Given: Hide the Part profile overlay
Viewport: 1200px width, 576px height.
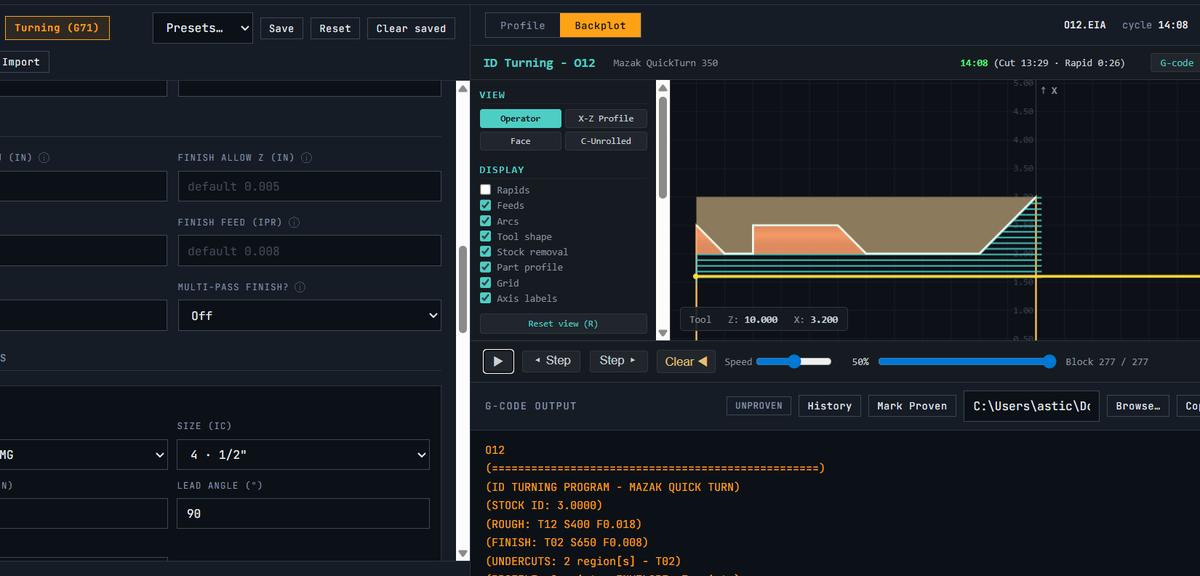Looking at the screenshot, I should 486,267.
